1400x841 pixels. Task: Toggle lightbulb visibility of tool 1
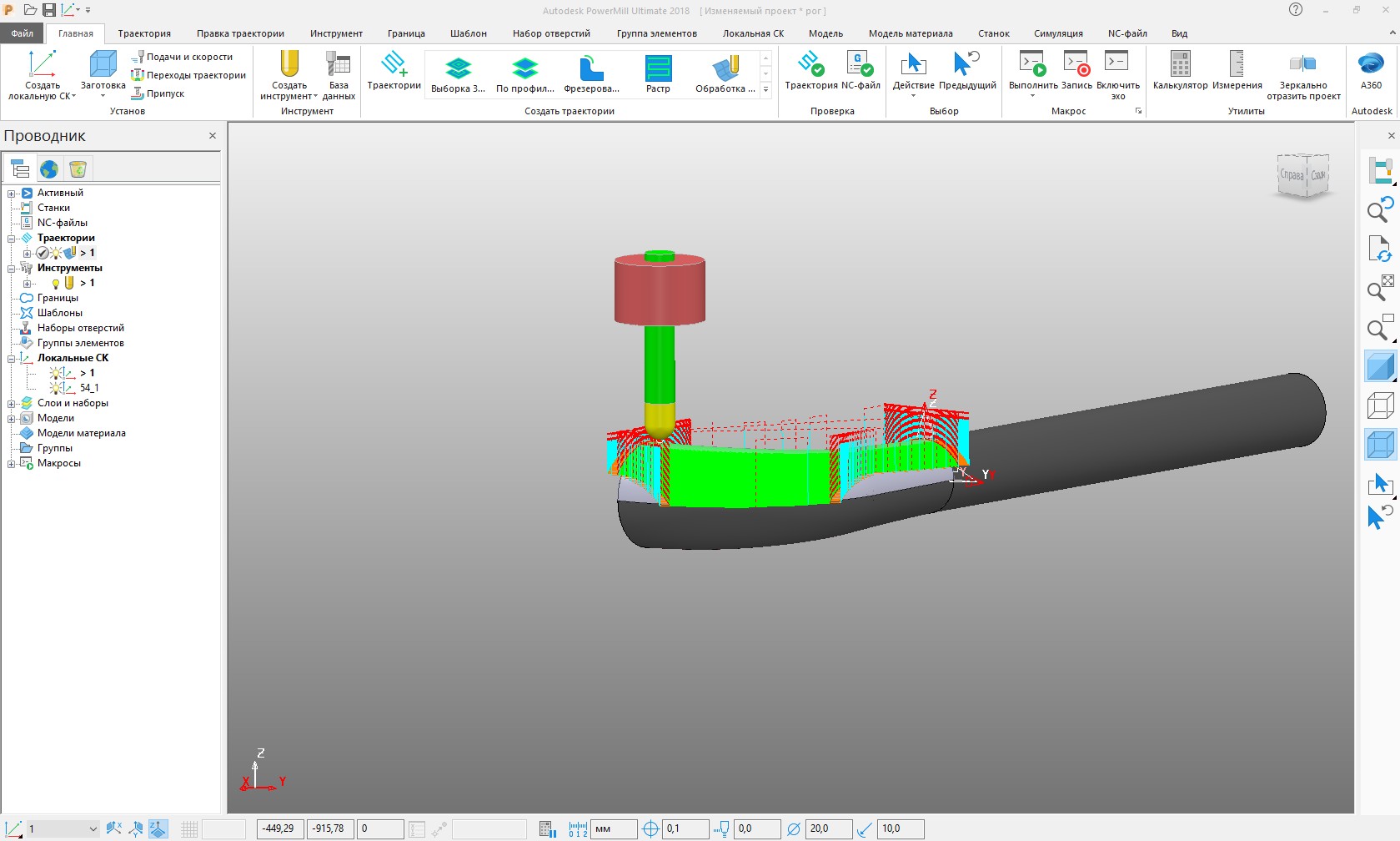click(x=56, y=284)
